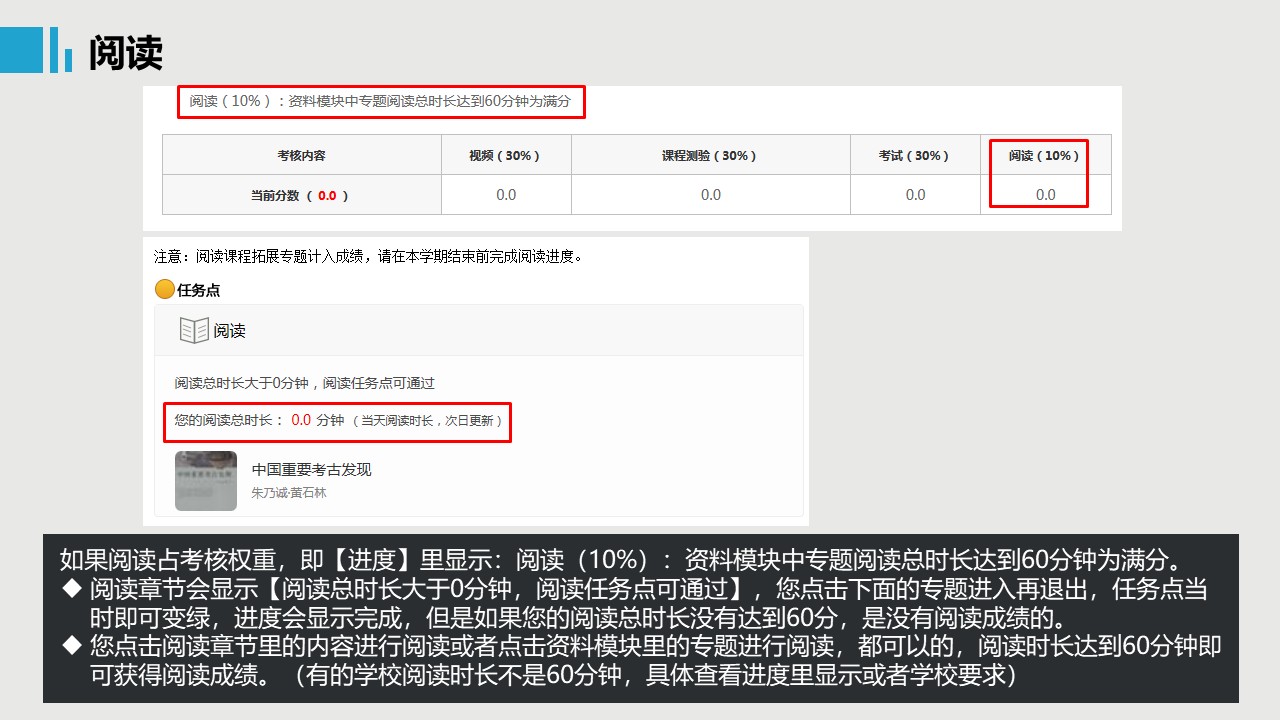The height and width of the screenshot is (720, 1280).
Task: Click the author name 朱乃诚·黄石林
Action: 289,493
